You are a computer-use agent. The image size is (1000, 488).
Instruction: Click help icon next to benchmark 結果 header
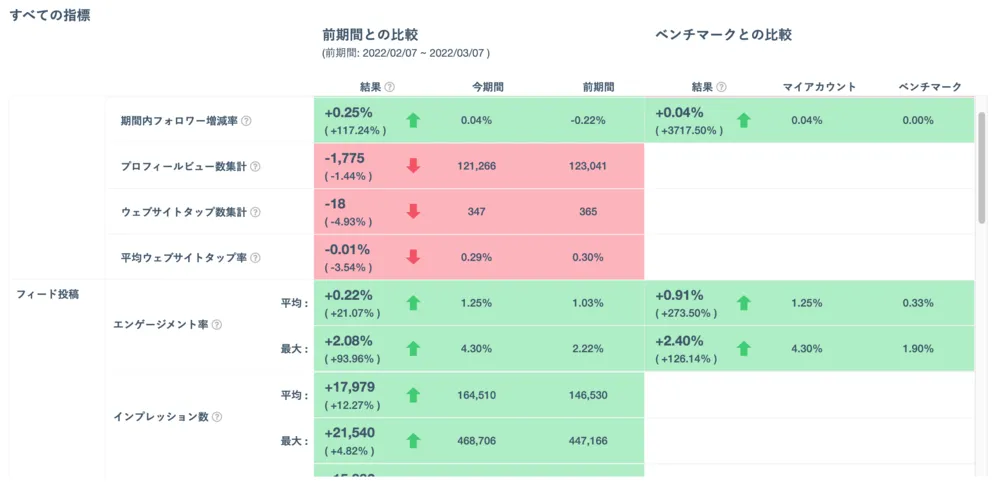tap(721, 87)
